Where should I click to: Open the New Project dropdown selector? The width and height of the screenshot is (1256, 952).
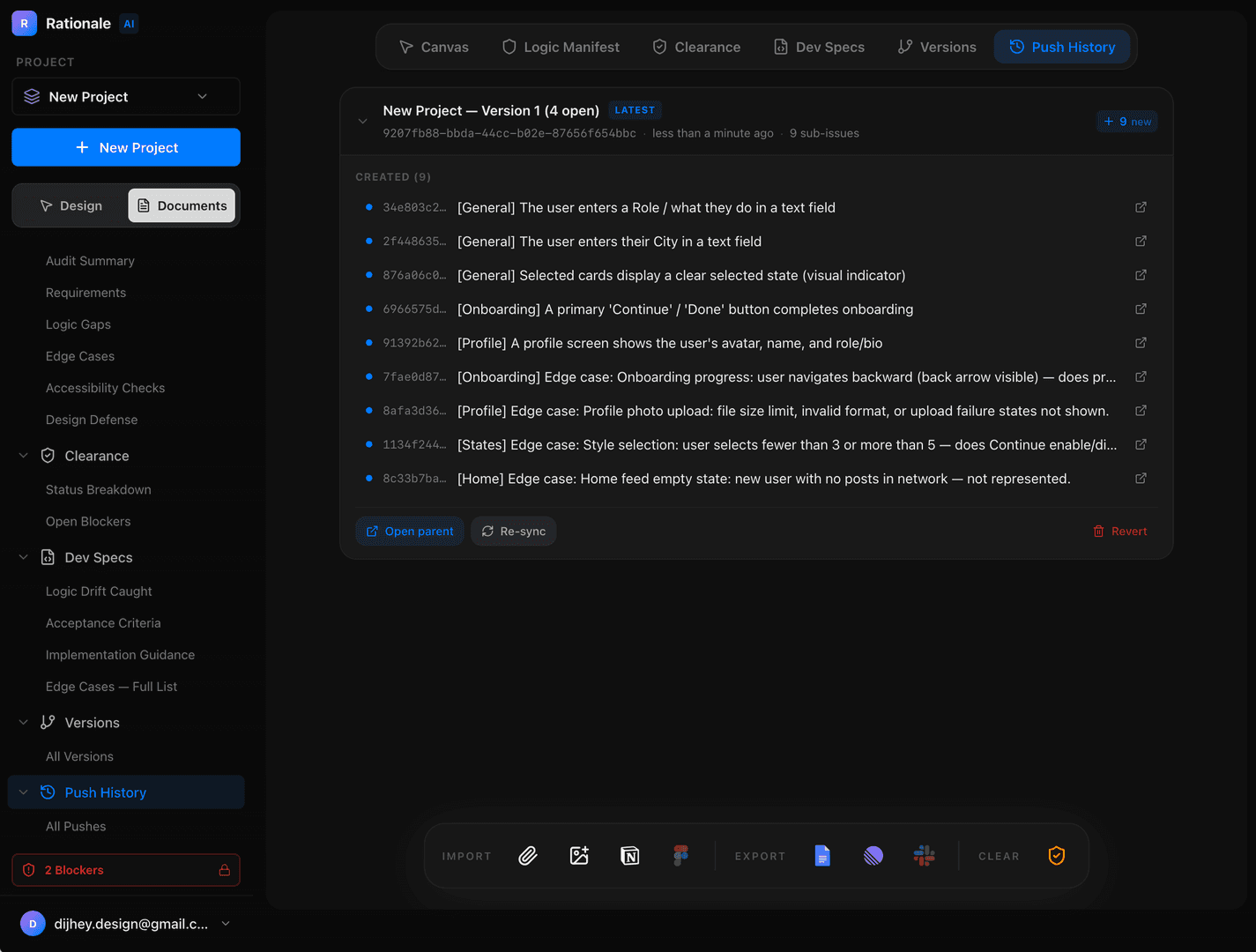(126, 96)
